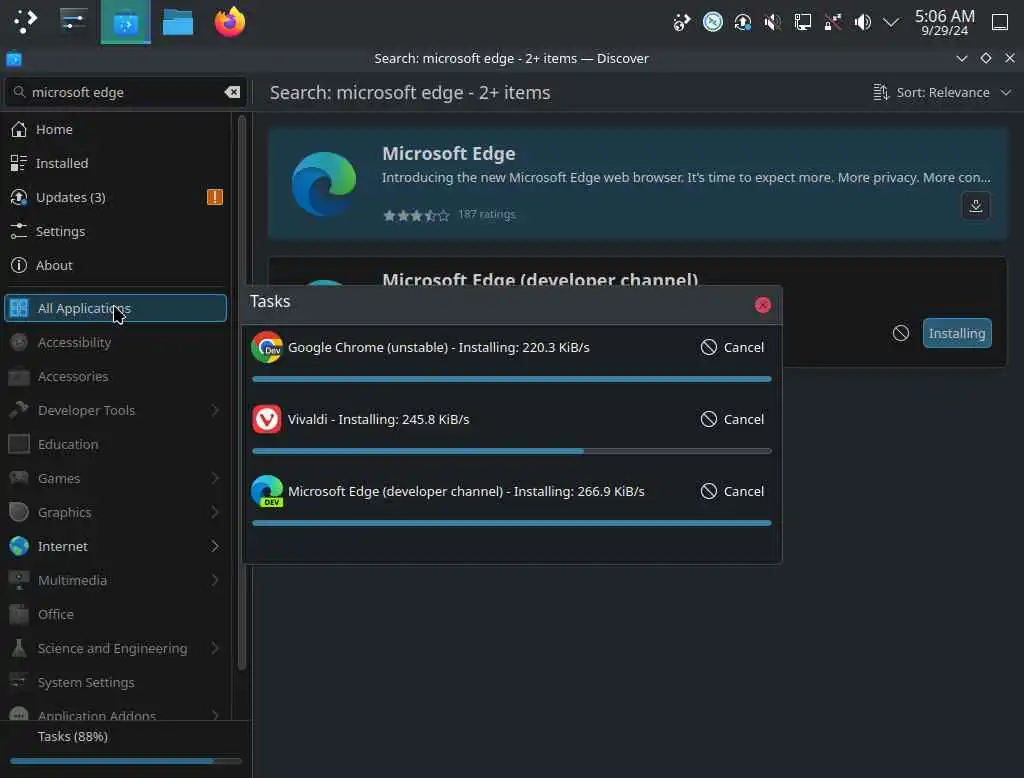This screenshot has height=778, width=1024.
Task: Cancel Microsoft Edge developer channel task
Action: pyautogui.click(x=732, y=491)
